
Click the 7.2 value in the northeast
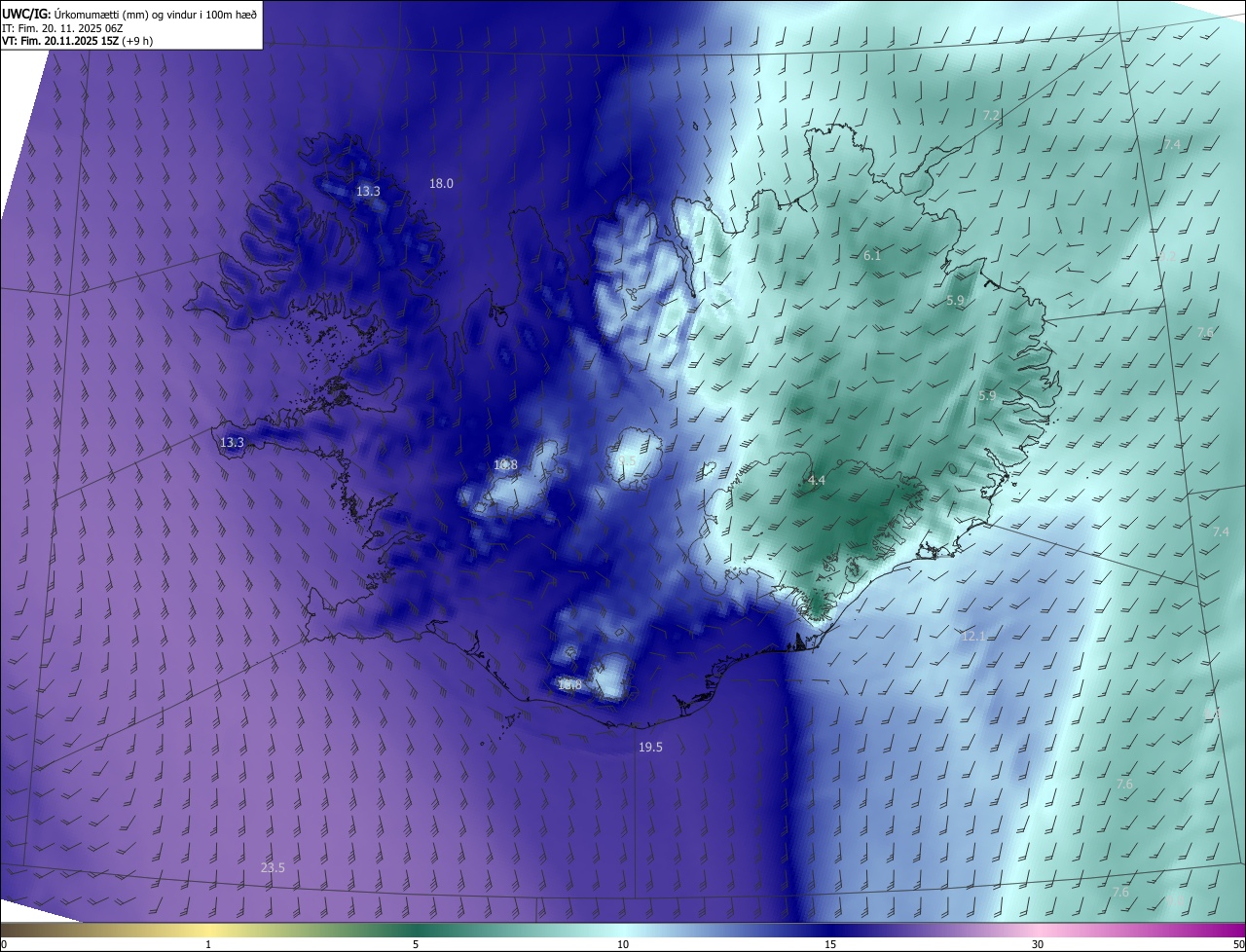coord(991,116)
